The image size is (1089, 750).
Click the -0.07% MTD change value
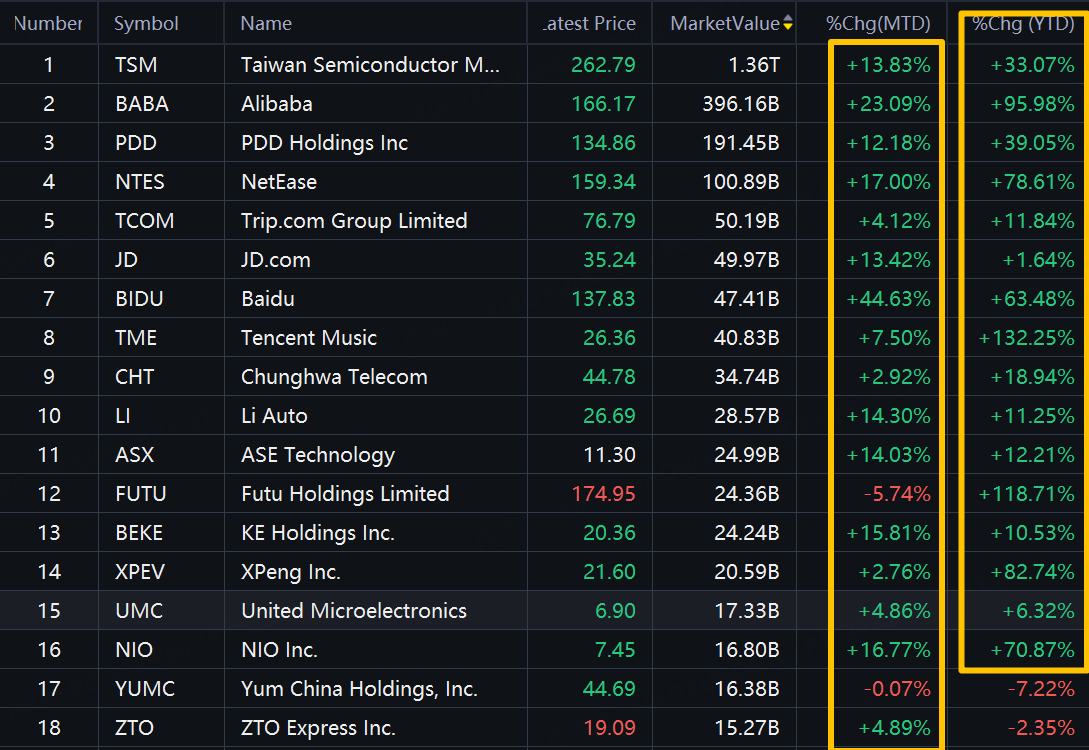897,688
